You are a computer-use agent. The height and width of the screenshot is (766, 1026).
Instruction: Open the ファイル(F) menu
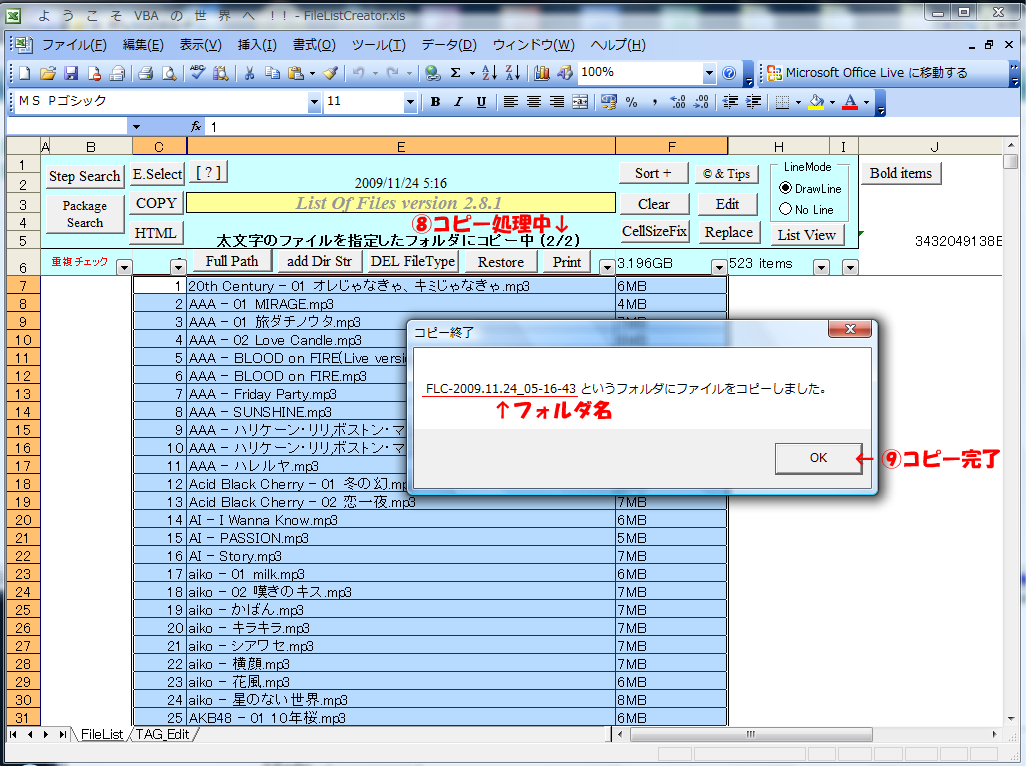pyautogui.click(x=74, y=45)
